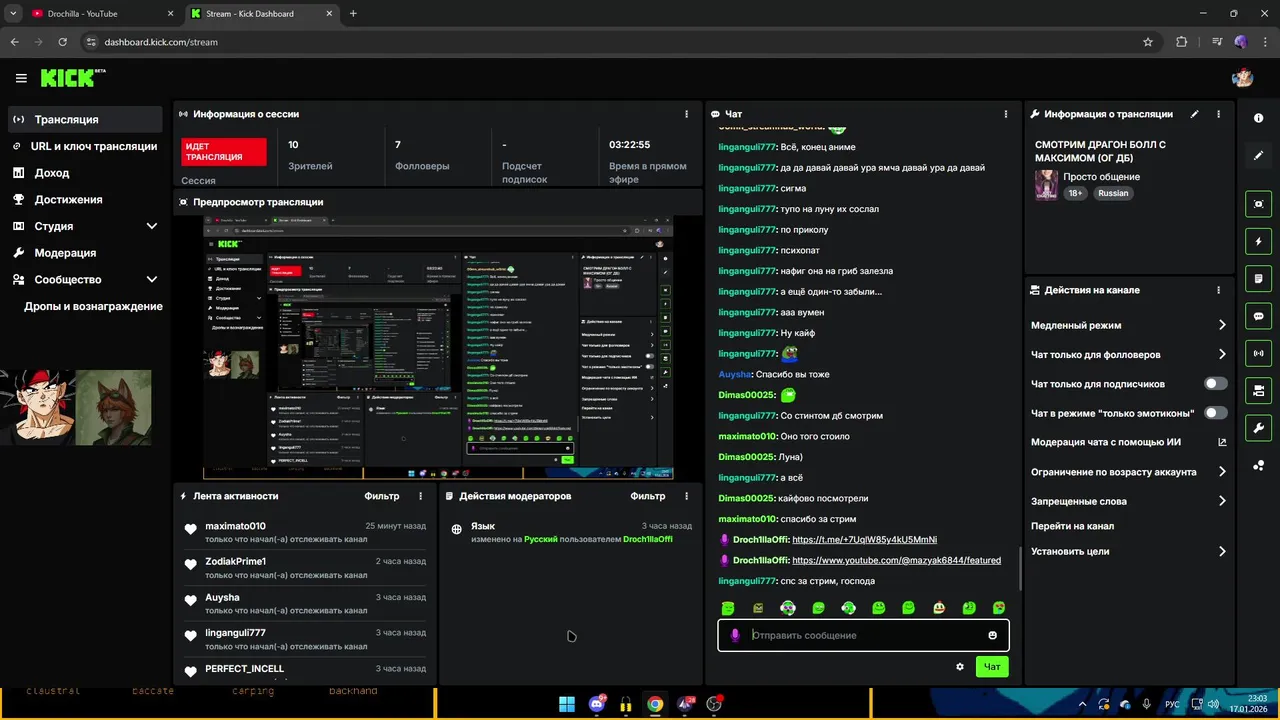Open the hamburger menu next to Kick logo
1280x720 pixels.
coord(21,78)
